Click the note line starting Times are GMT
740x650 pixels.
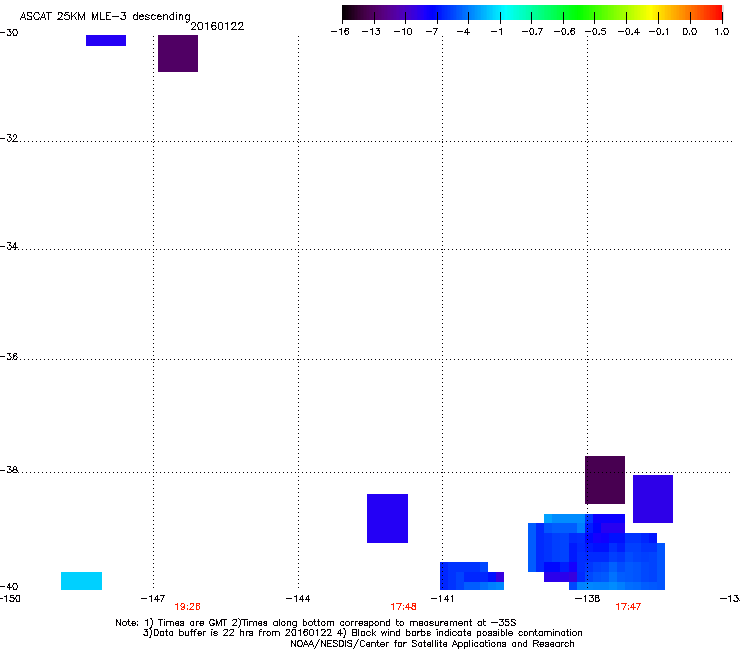tap(316, 623)
